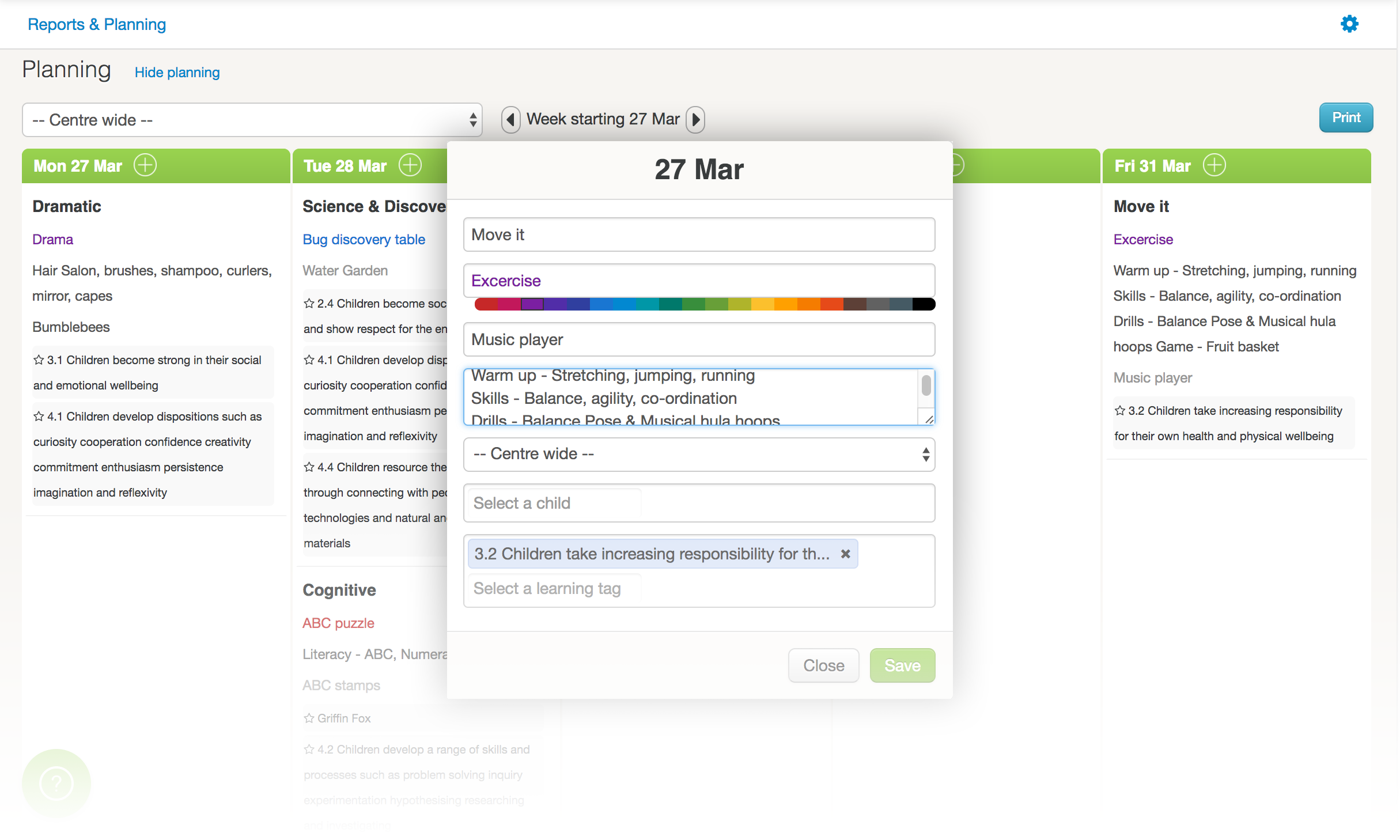Go to previous week arrow
Screen dimensions: 1400x840
[510, 119]
